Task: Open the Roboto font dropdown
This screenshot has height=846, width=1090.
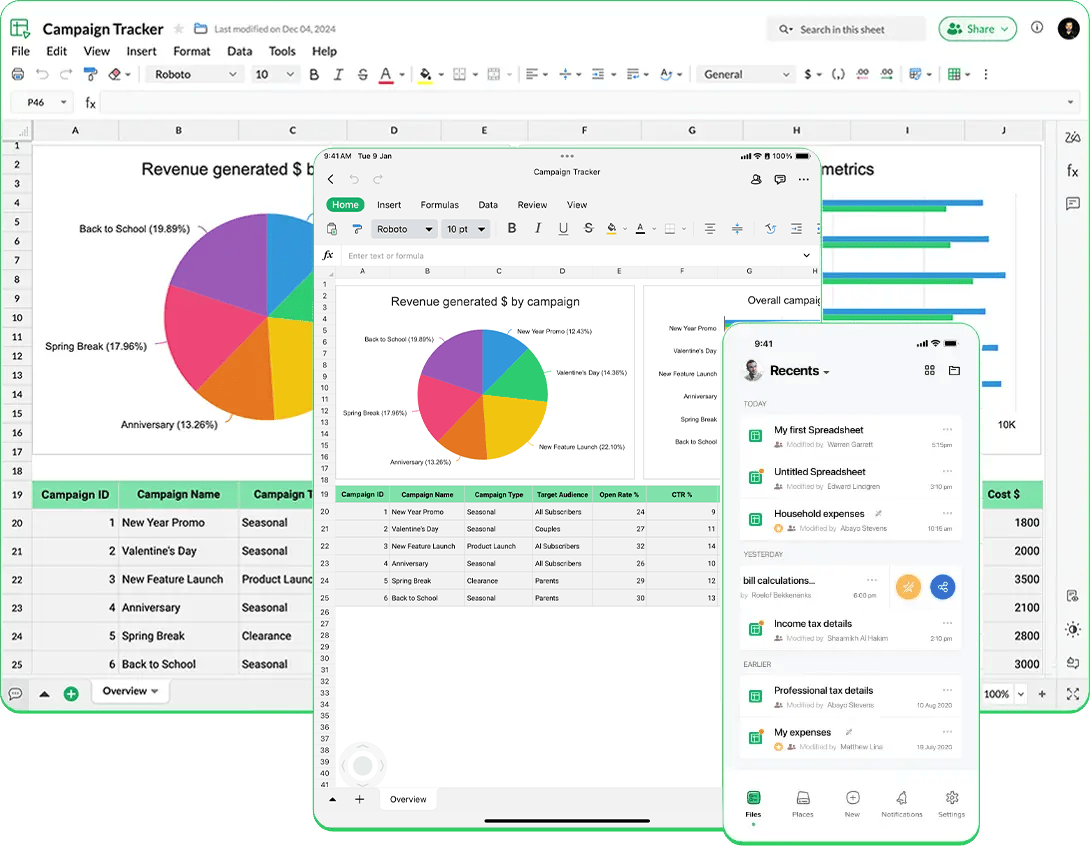Action: [195, 74]
